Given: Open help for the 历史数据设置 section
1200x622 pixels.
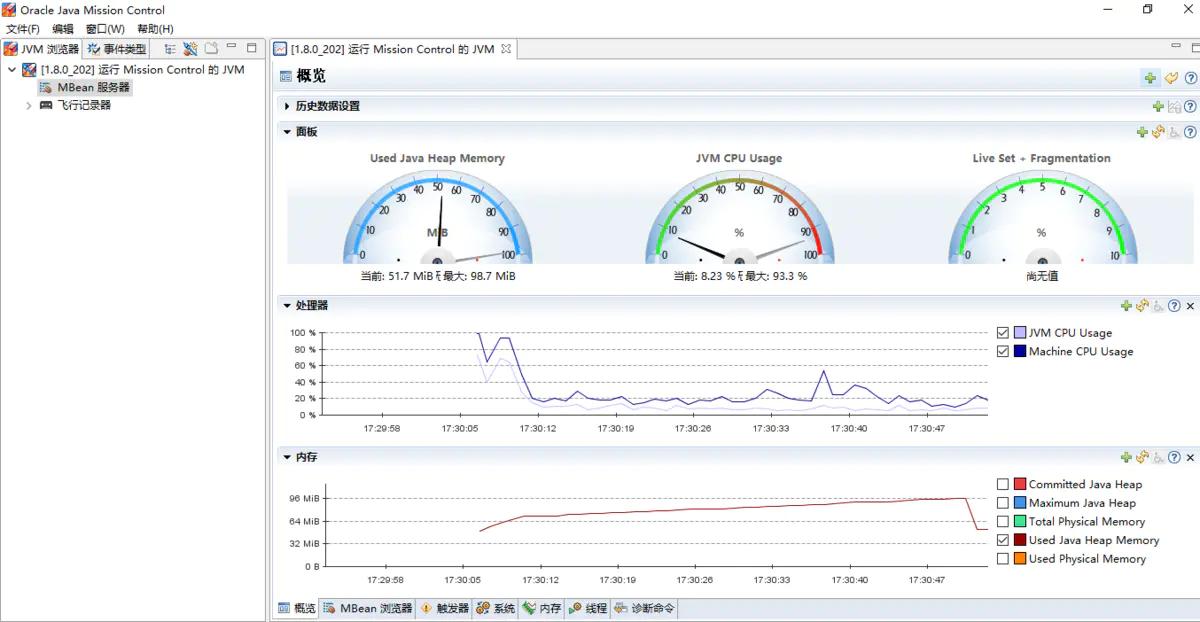Looking at the screenshot, I should (1190, 106).
